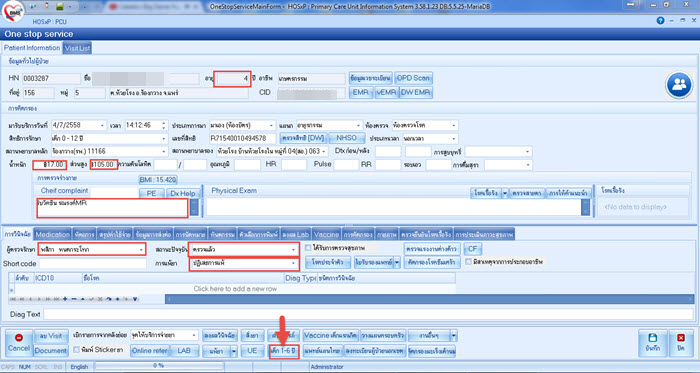This screenshot has height=373, width=700.
Task: Click the Dx Help button
Action: 183,194
